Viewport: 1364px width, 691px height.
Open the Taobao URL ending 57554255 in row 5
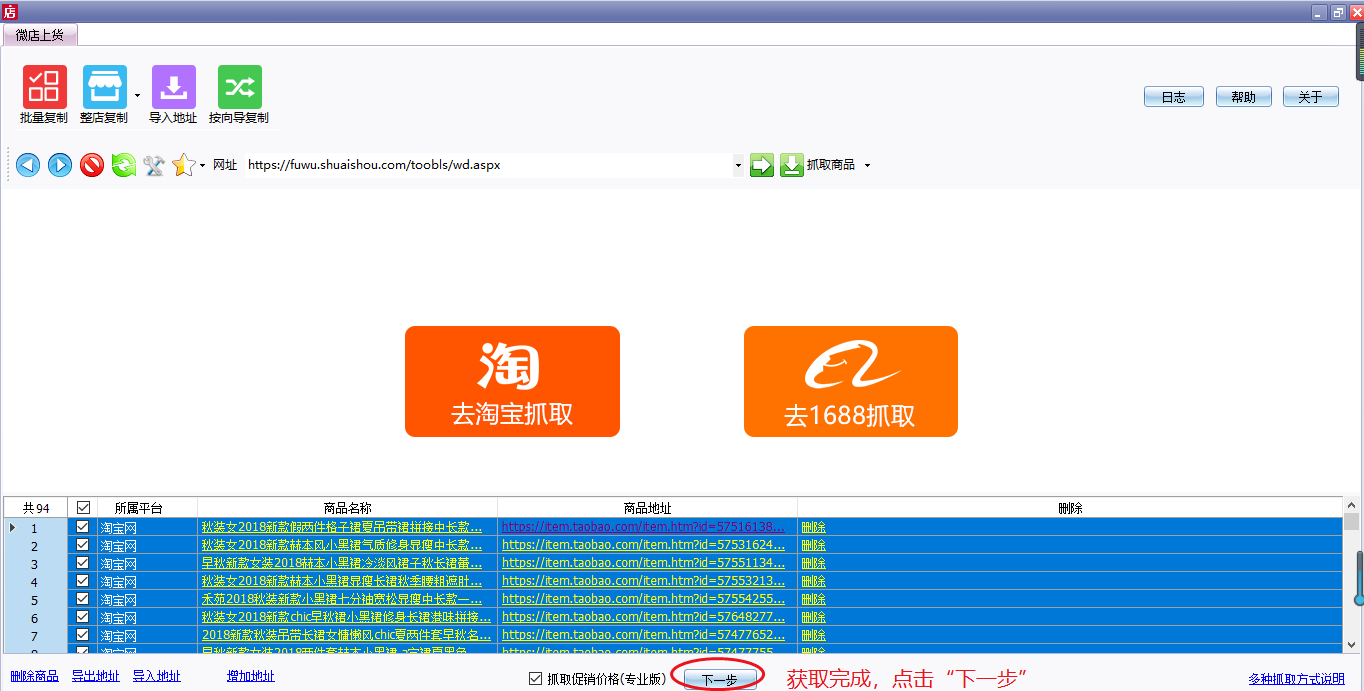[x=643, y=599]
